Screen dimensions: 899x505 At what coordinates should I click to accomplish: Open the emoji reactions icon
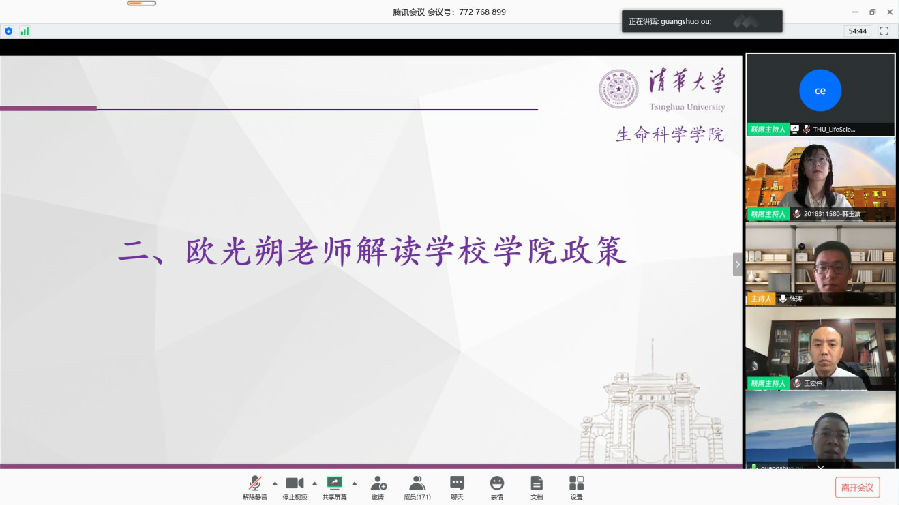[497, 485]
